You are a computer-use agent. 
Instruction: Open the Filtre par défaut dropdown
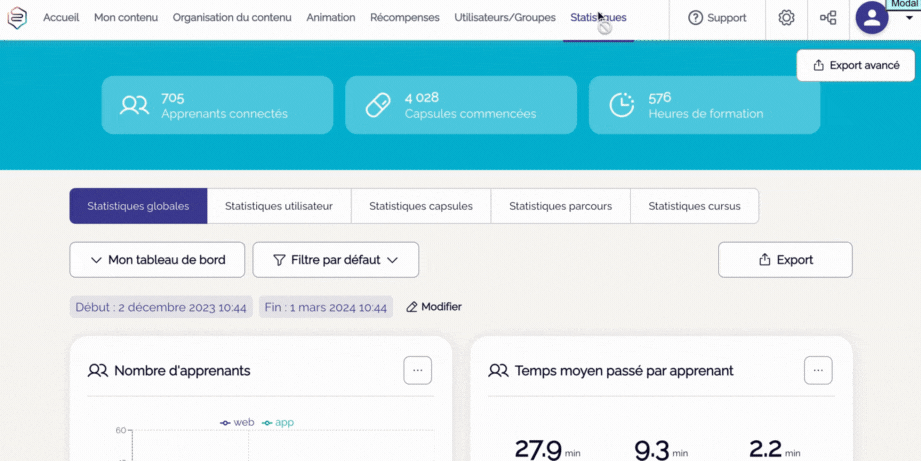(335, 260)
